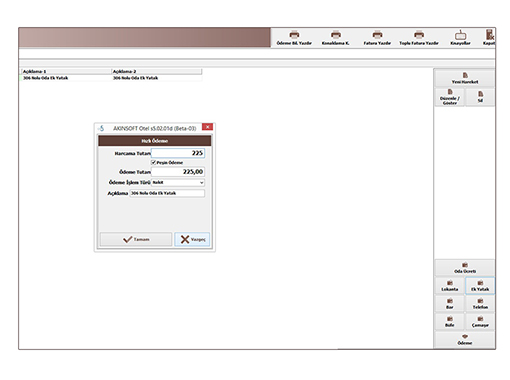Click the Ödeme Bil. Yazdır printer icon
This screenshot has height=380, width=510.
(x=294, y=35)
